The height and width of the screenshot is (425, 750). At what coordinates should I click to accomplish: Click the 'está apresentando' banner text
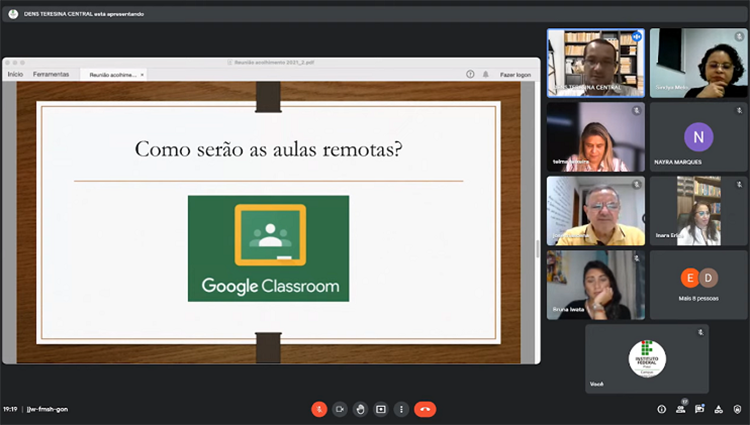119,14
